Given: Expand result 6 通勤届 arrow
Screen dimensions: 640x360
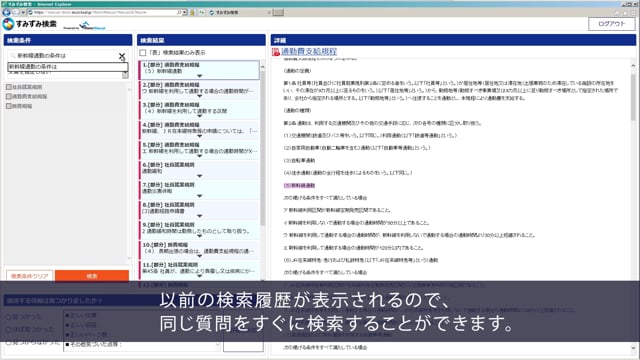Looking at the screenshot, I should click(200, 176).
